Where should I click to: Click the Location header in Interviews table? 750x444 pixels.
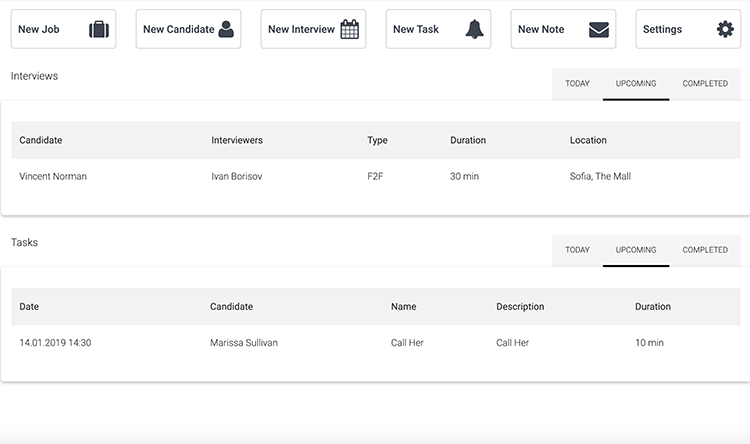coord(588,141)
